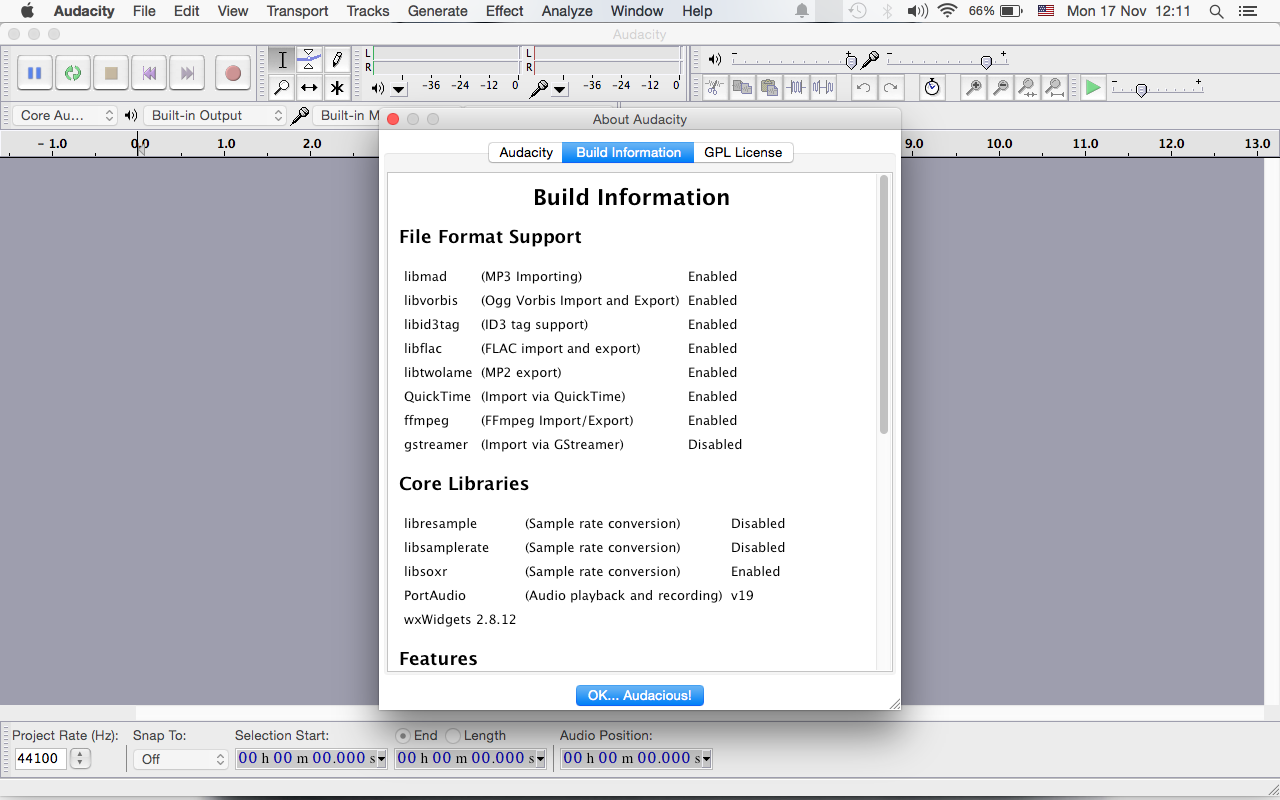Viewport: 1280px width, 800px height.
Task: Open the Generate menu
Action: coord(438,11)
